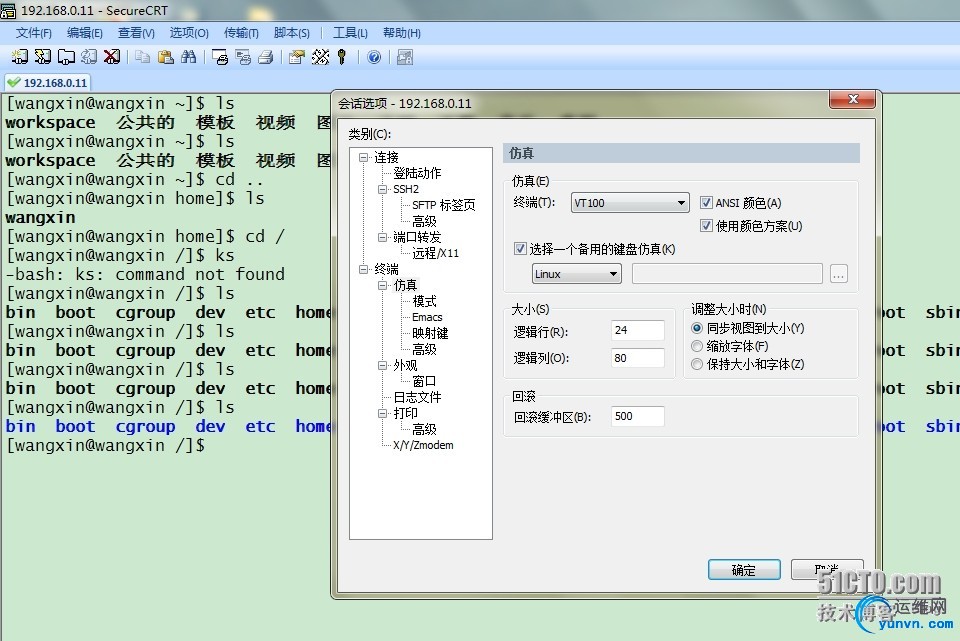The width and height of the screenshot is (960, 641).
Task: Open the 选项 menu
Action: pyautogui.click(x=189, y=33)
